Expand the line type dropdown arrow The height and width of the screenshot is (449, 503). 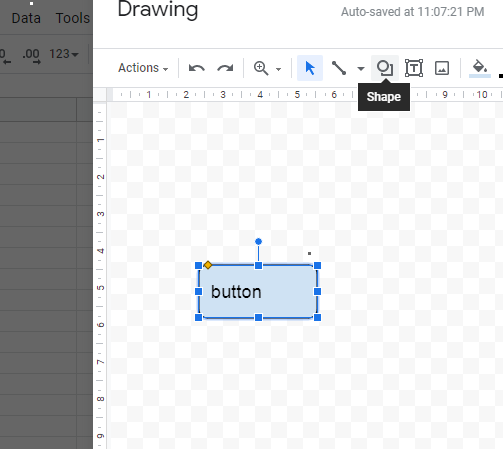(360, 69)
